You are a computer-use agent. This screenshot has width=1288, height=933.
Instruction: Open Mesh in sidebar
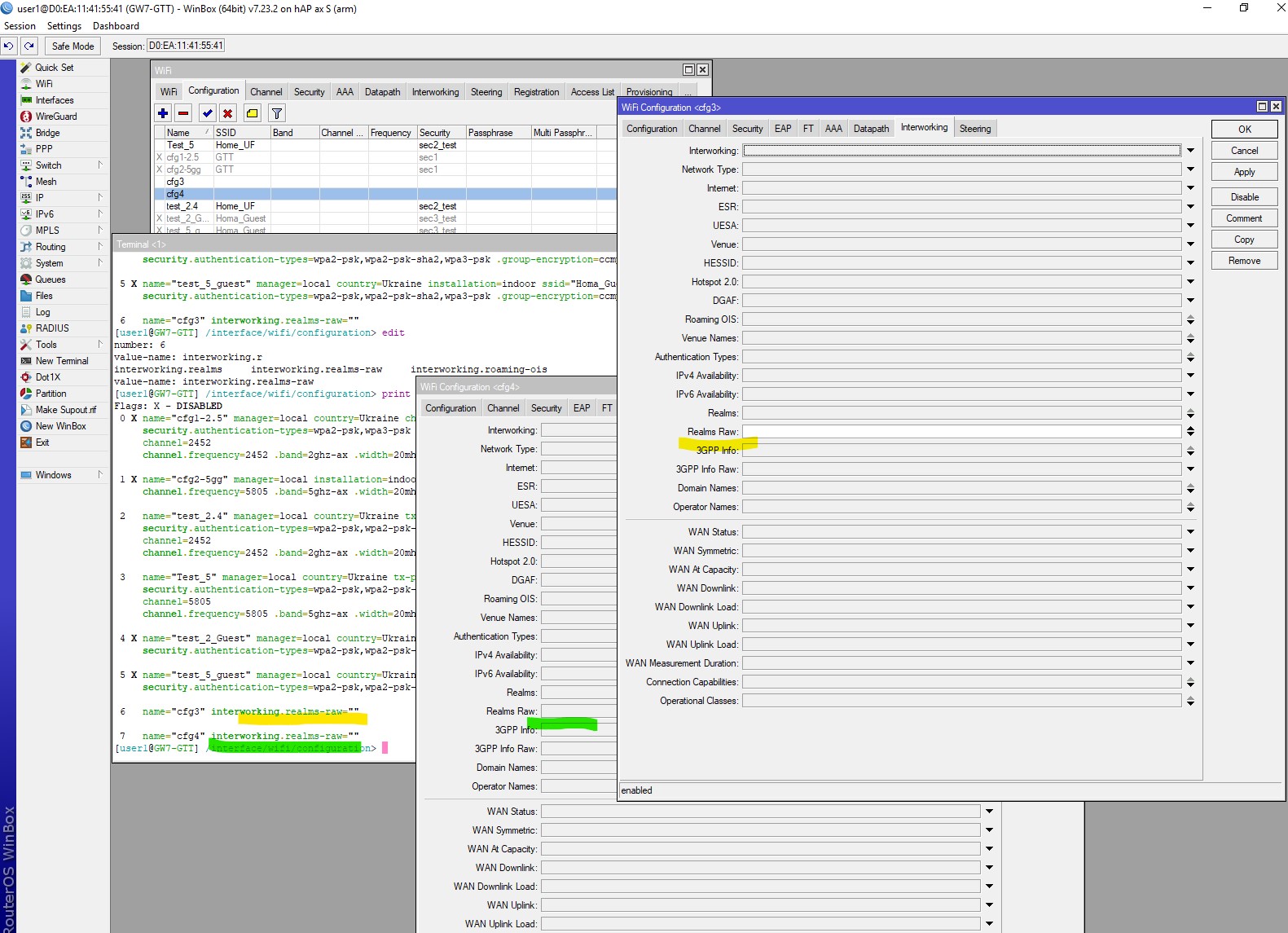tap(46, 182)
